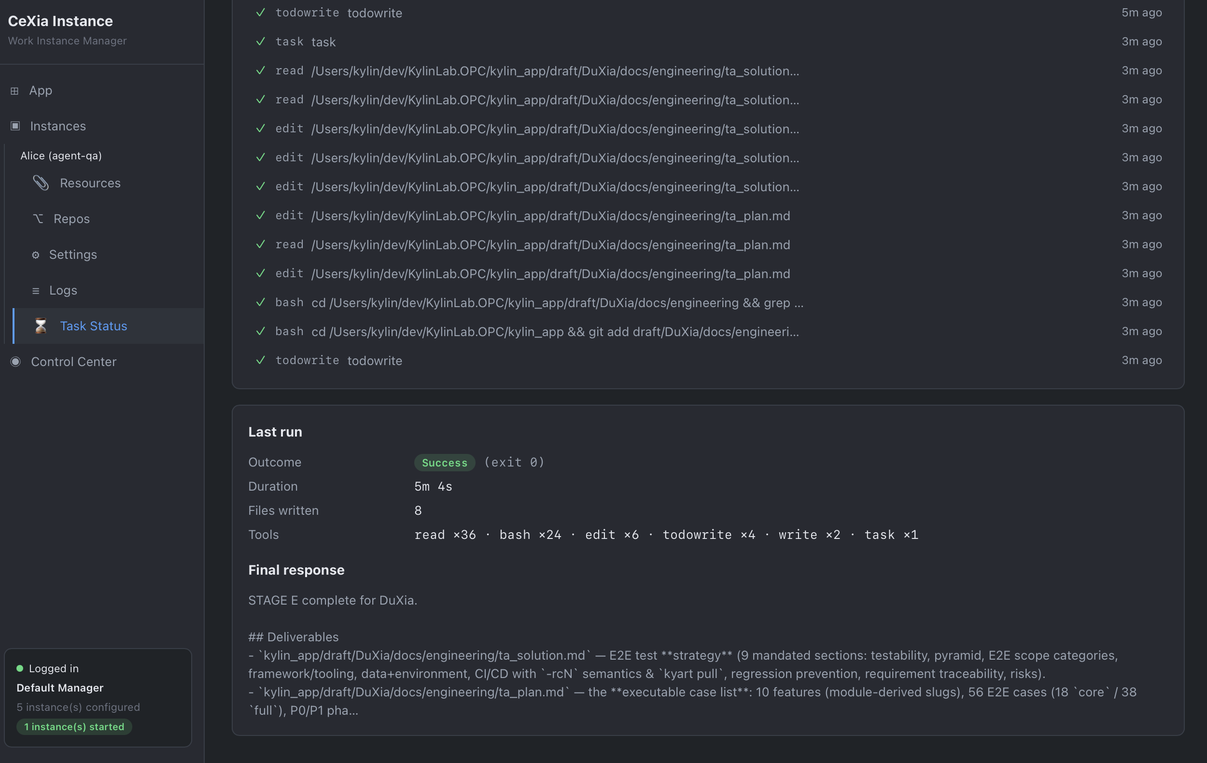Click the Instances square icon
The height and width of the screenshot is (763, 1207).
tap(15, 126)
